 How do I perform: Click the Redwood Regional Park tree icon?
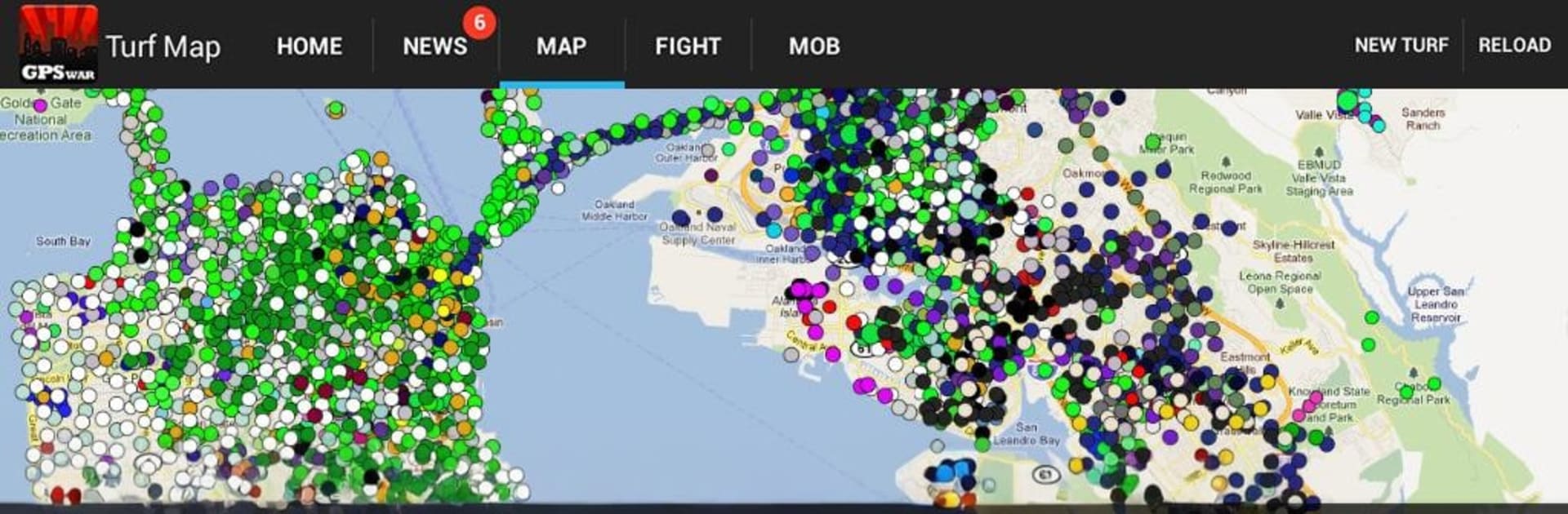pyautogui.click(x=1225, y=162)
